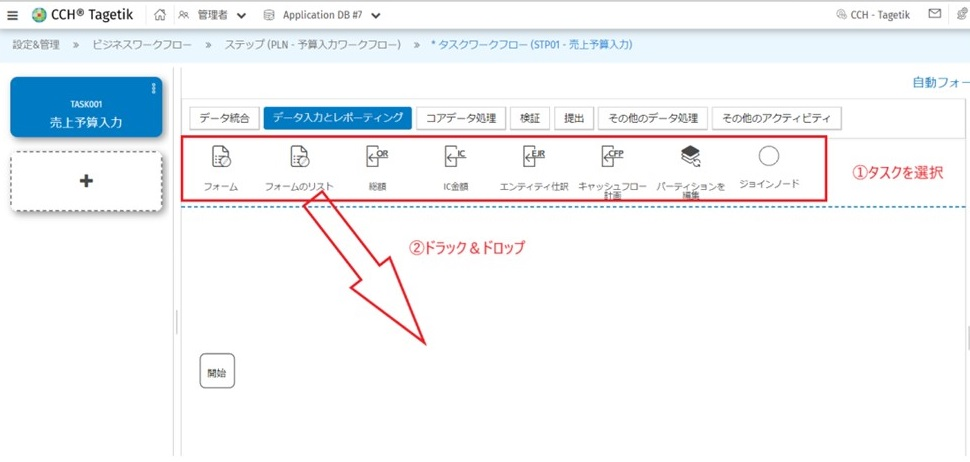
Task: Select the ジョインノード circle icon
Action: click(768, 157)
